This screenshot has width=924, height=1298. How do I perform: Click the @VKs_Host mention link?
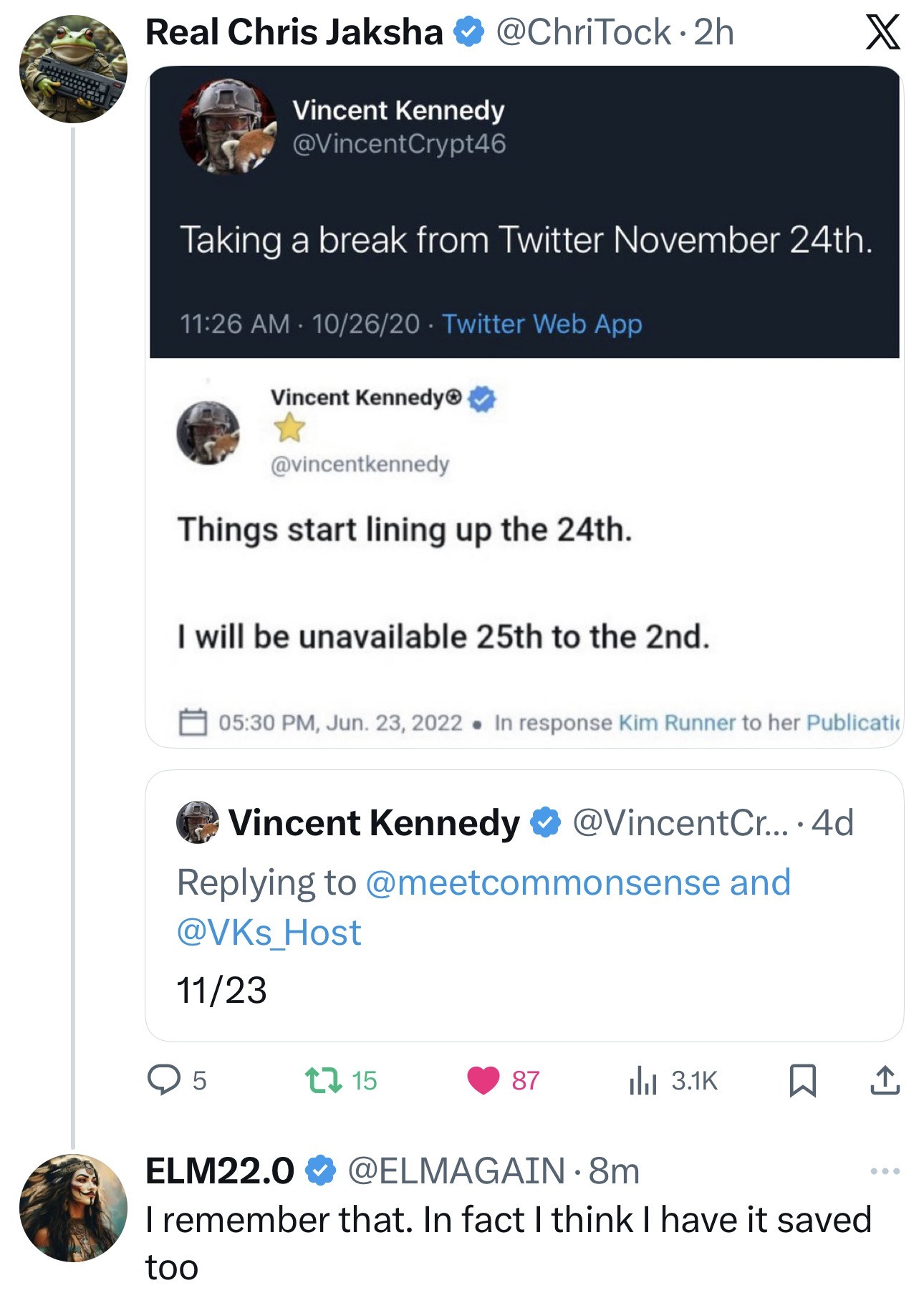click(269, 933)
